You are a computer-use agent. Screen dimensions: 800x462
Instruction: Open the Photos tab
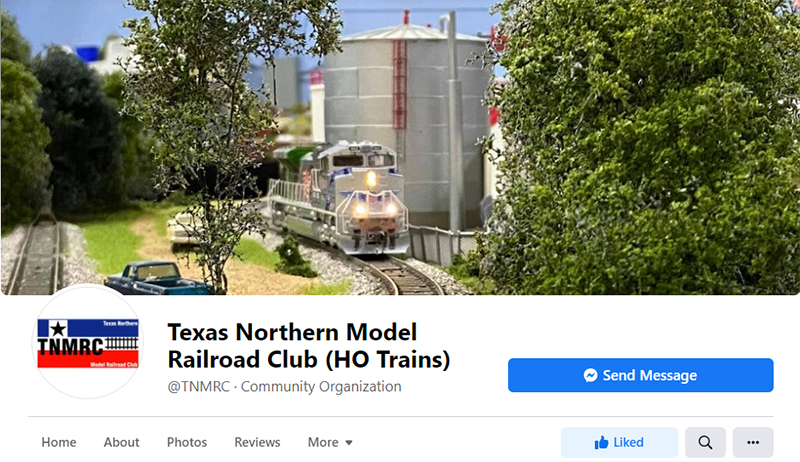click(187, 442)
